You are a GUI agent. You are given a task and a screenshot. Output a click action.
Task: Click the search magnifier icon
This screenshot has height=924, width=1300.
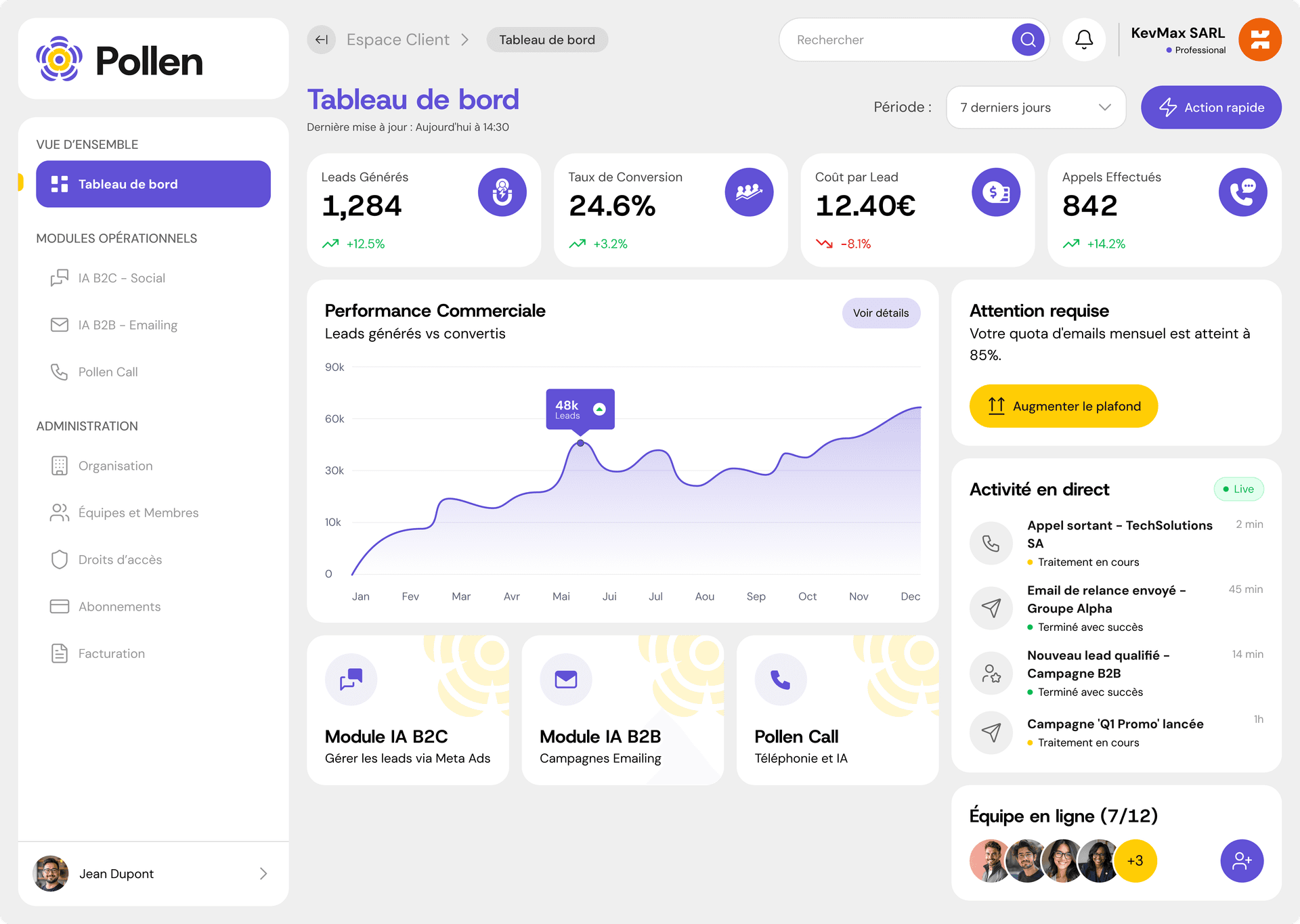(1028, 39)
